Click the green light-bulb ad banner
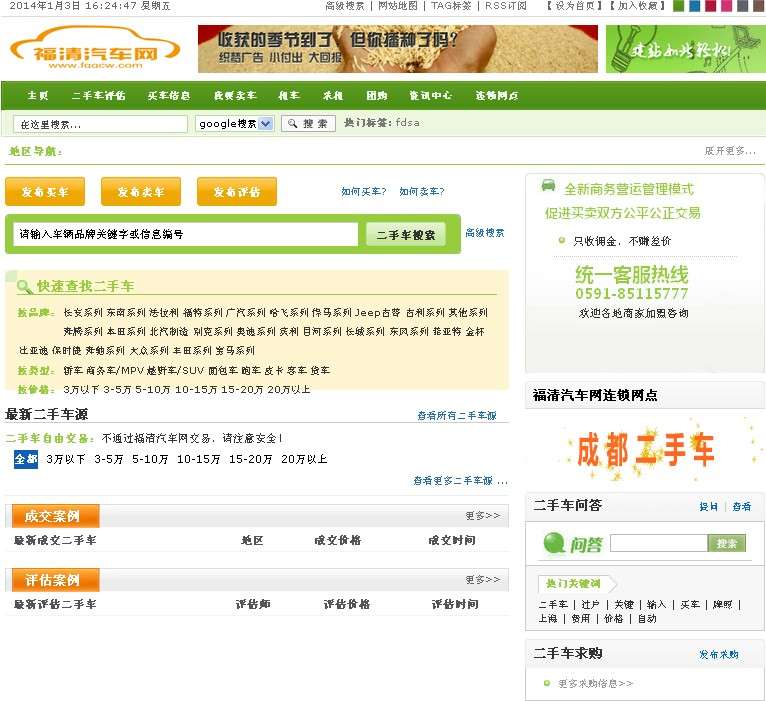766x701 pixels. (x=686, y=49)
